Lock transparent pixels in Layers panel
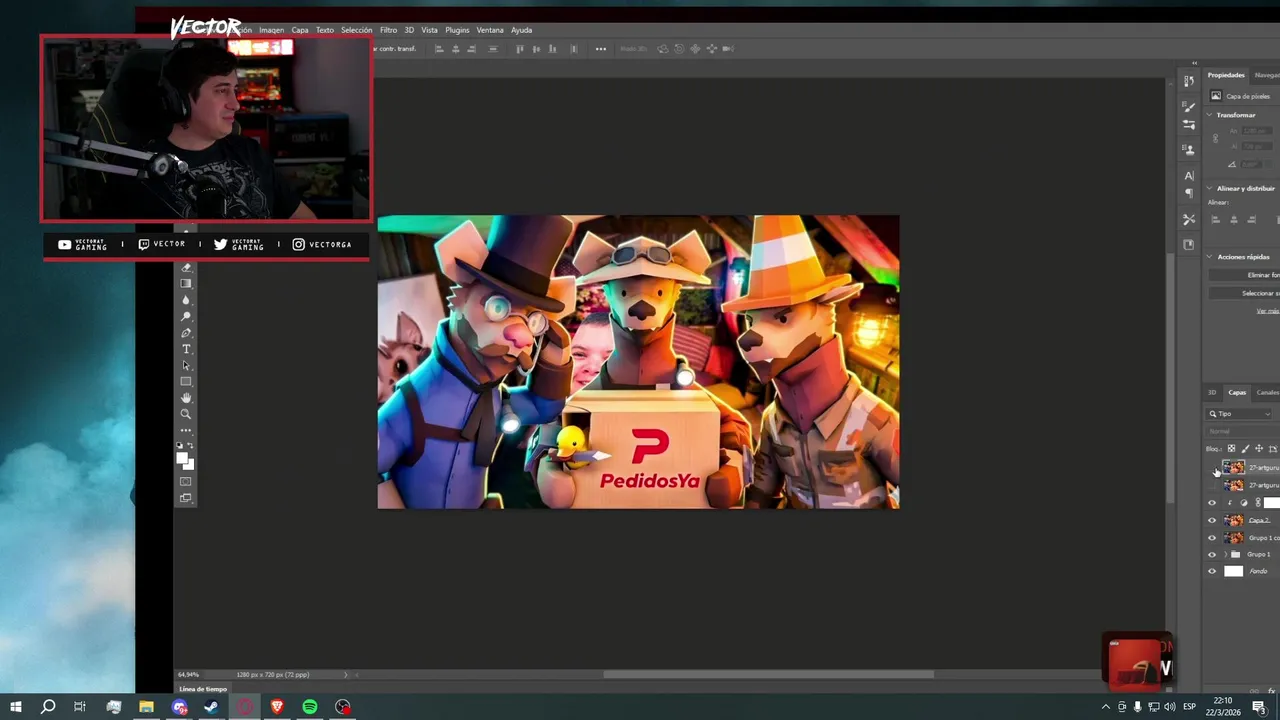 pyautogui.click(x=1232, y=449)
